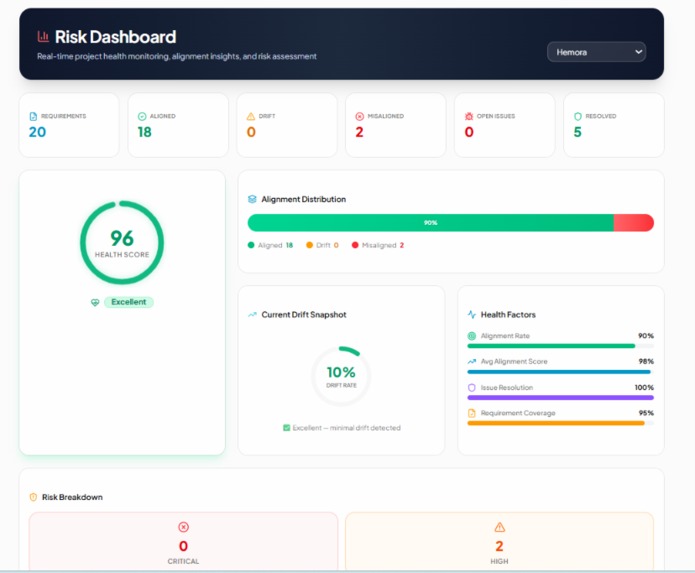Click the Issue Resolution shield icon

click(472, 387)
